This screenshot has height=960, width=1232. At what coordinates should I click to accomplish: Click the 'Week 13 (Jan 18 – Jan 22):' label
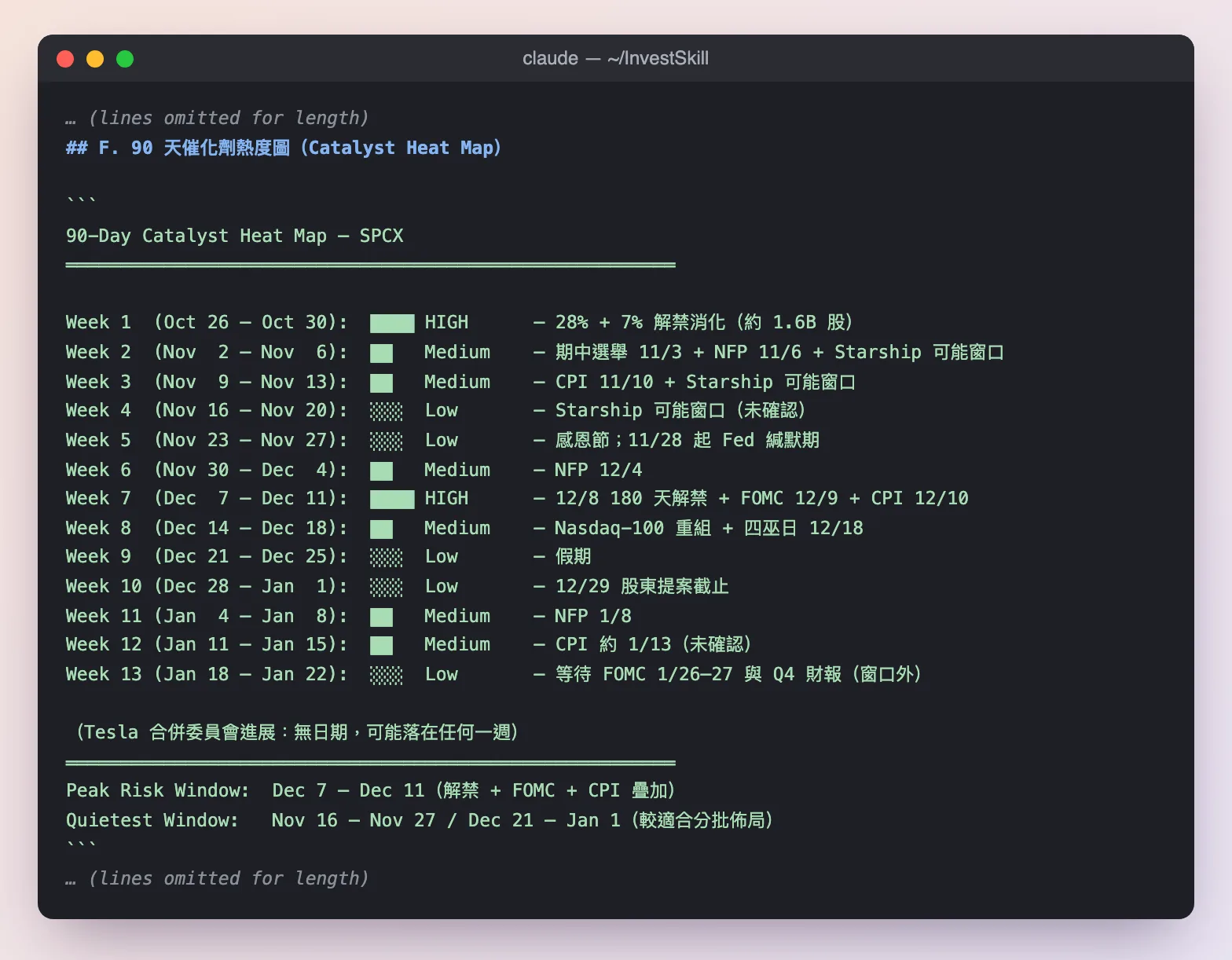[x=207, y=674]
